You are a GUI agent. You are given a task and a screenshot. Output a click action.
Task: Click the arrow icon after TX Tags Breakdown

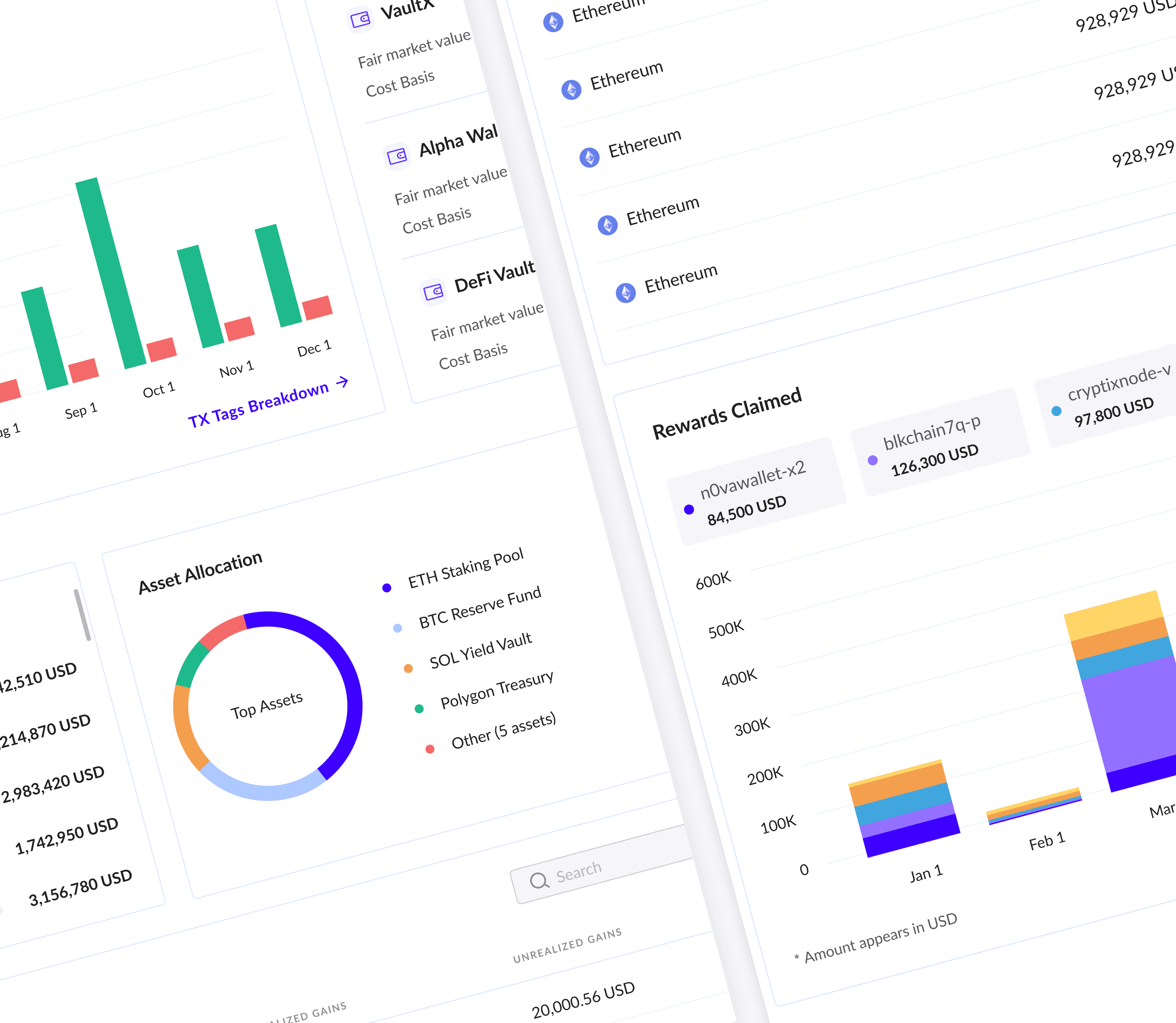tap(342, 381)
